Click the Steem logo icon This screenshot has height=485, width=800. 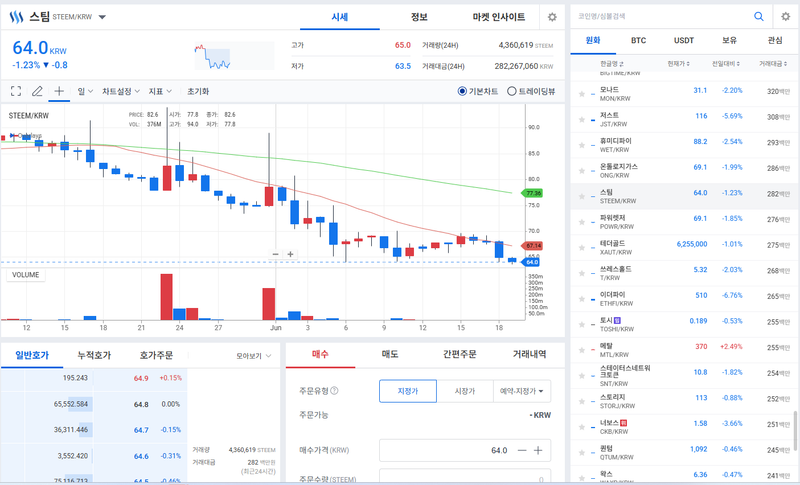coord(16,17)
